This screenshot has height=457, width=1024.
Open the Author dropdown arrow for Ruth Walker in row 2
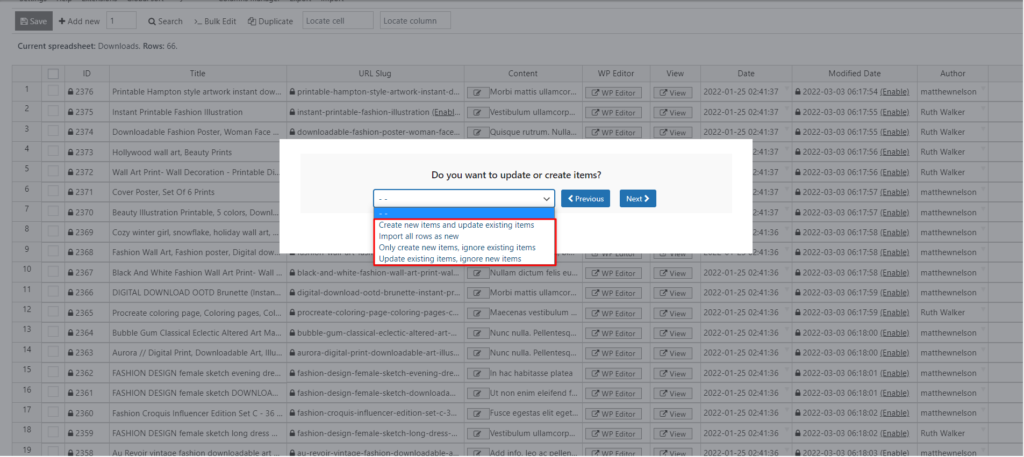[983, 109]
